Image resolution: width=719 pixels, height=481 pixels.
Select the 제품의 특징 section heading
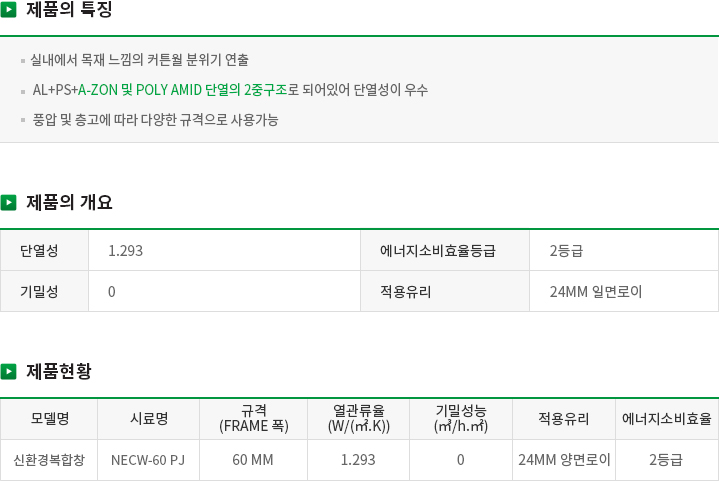click(69, 9)
